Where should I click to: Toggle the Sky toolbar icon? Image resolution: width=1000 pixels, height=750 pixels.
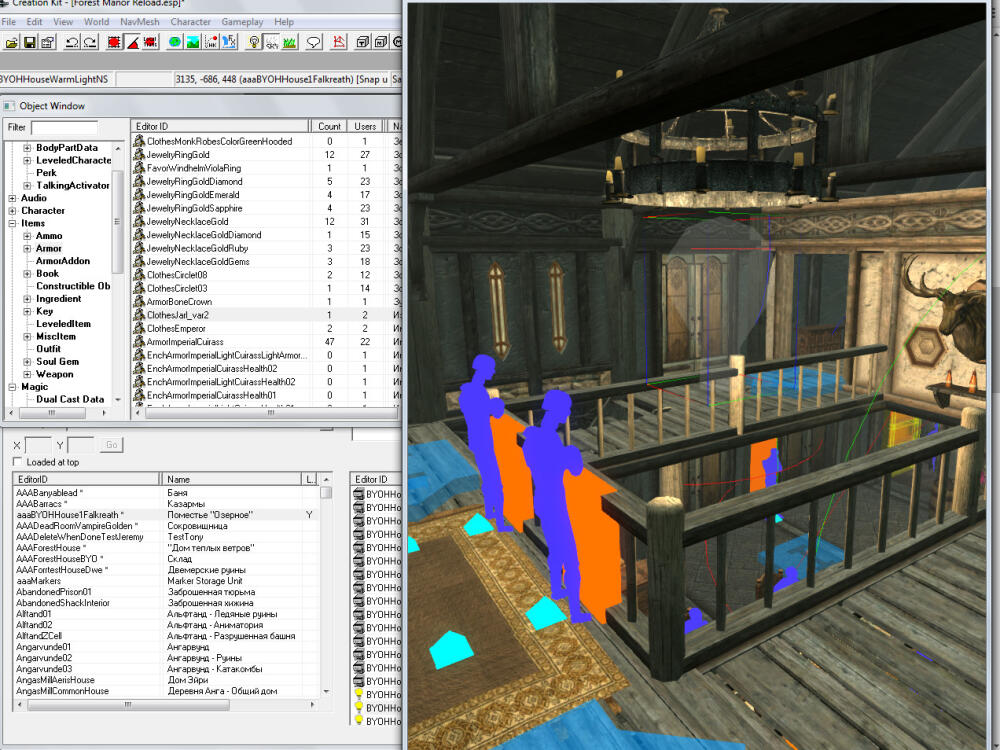[272, 42]
